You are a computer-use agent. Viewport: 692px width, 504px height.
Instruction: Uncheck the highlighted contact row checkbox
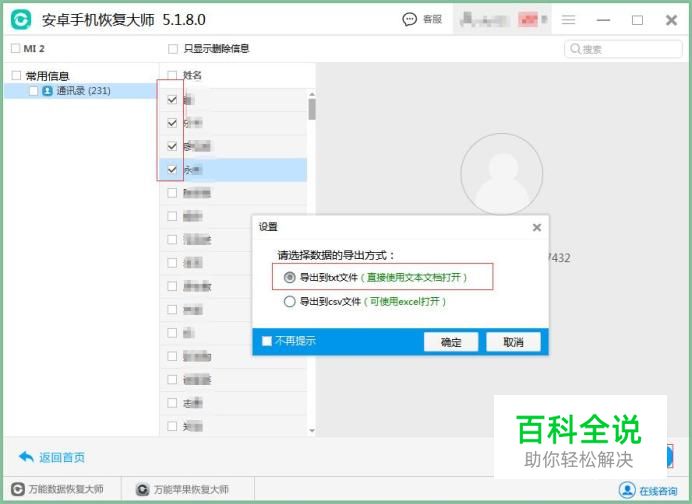point(173,169)
